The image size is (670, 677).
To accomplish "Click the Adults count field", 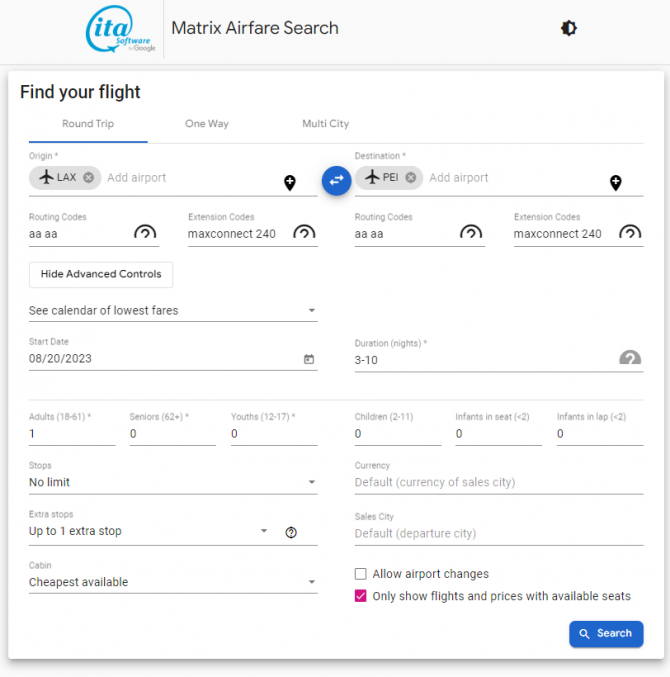I will point(72,434).
